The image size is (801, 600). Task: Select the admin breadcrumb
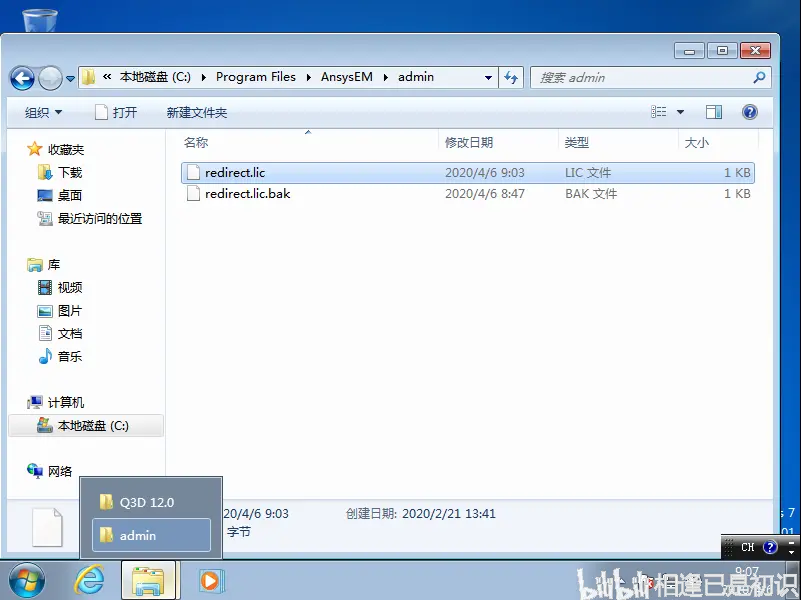(x=416, y=77)
